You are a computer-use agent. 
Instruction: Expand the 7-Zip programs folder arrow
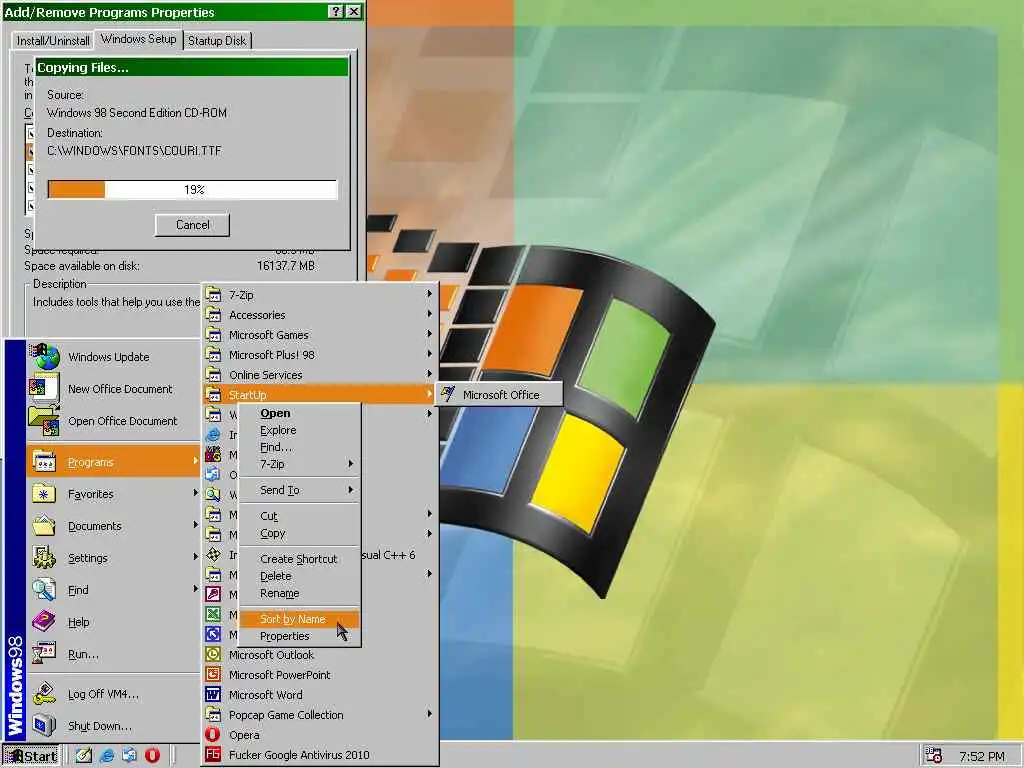[x=430, y=294]
